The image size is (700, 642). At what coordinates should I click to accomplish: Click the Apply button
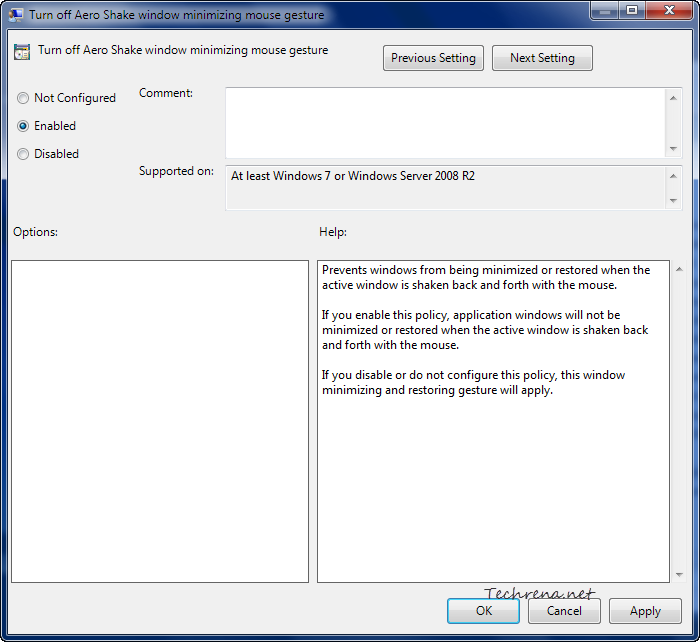[645, 611]
